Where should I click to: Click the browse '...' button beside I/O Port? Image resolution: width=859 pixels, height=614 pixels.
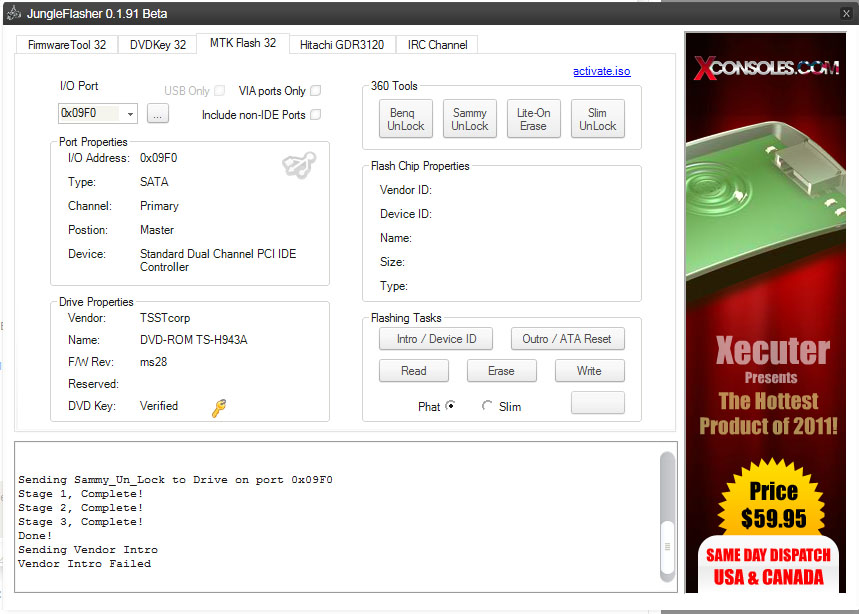(157, 114)
